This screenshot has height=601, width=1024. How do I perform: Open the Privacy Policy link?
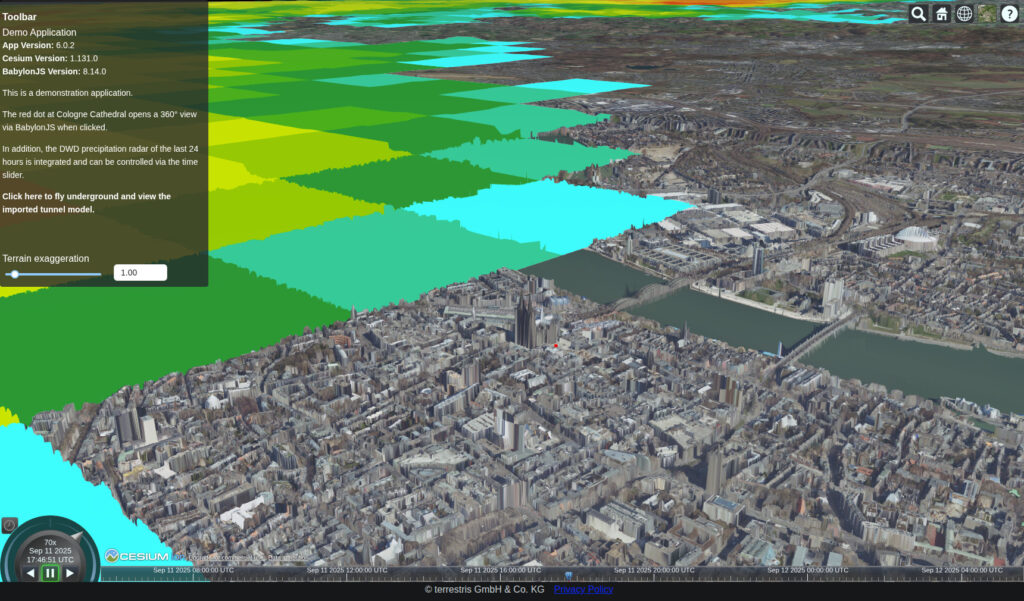tap(583, 590)
